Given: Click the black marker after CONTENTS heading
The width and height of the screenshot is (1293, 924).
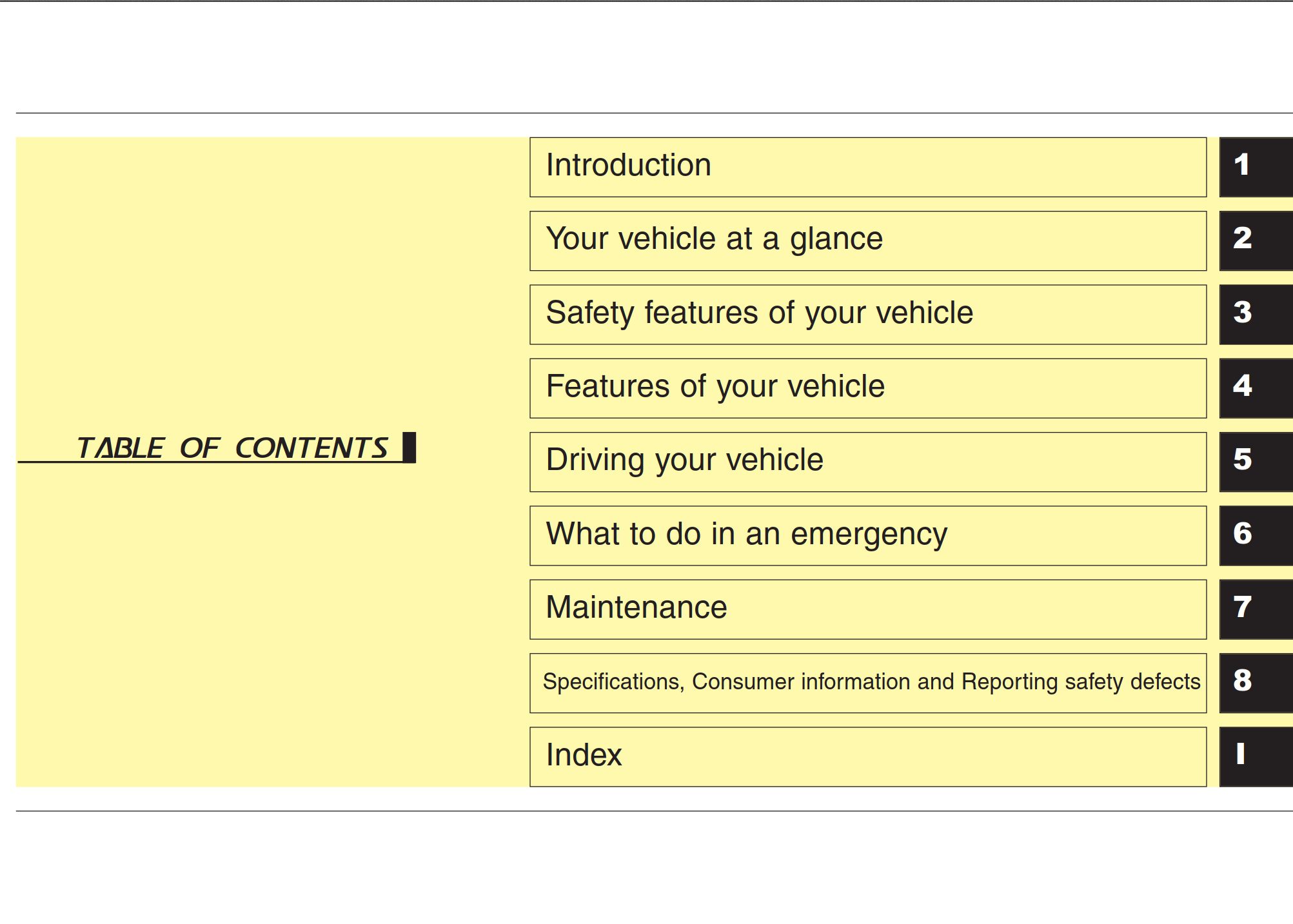Looking at the screenshot, I should [x=409, y=447].
